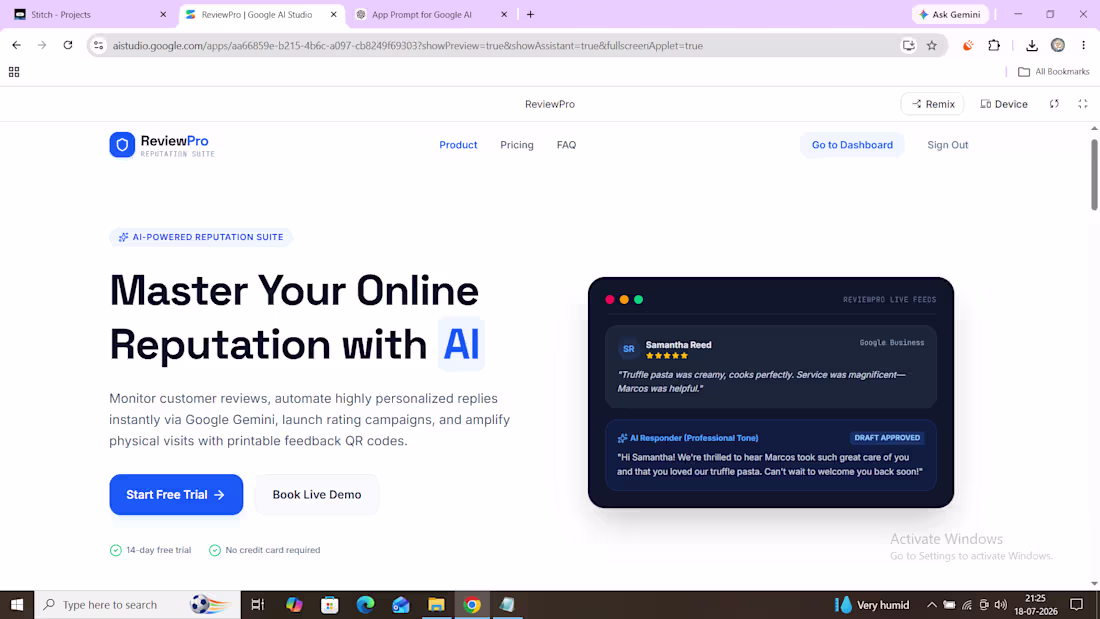Screen dimensions: 1100x619
Task: Click the install app icon in address bar
Action: click(x=908, y=46)
